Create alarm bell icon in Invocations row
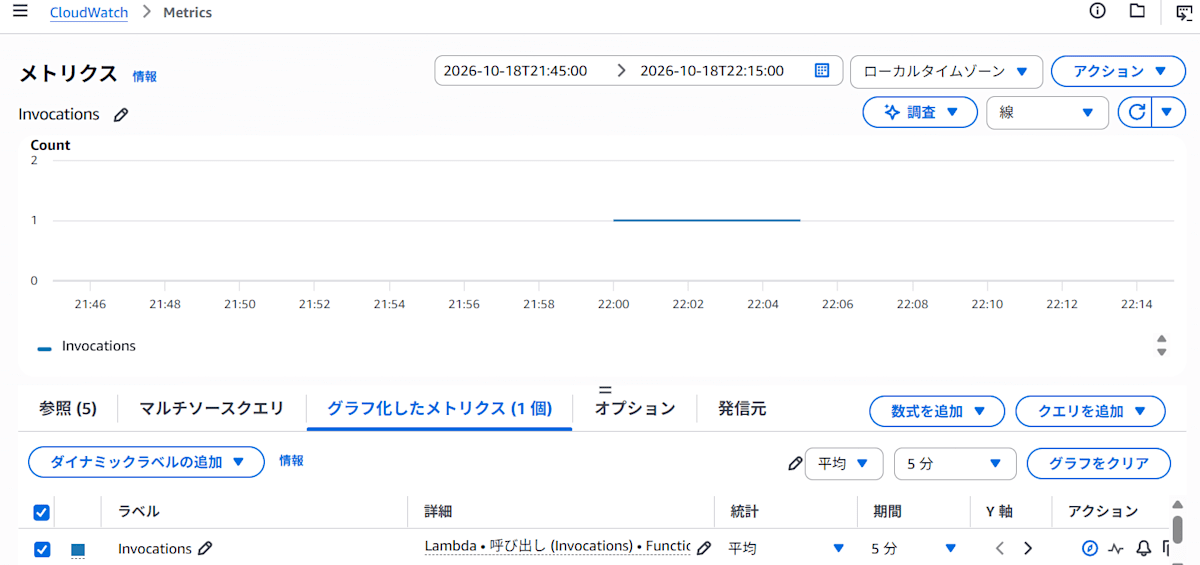 click(x=1144, y=548)
